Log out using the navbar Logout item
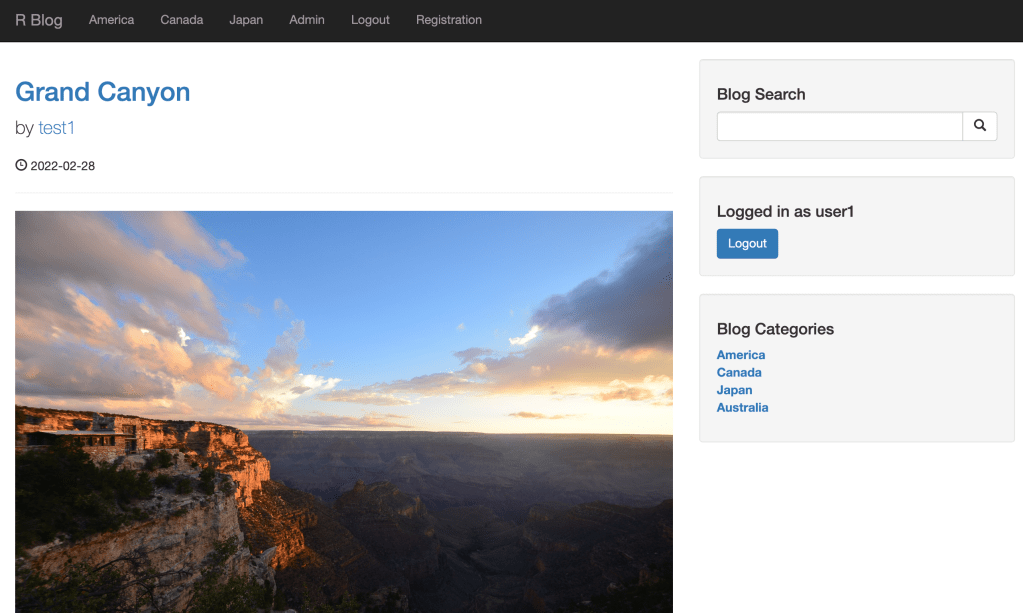 (x=369, y=19)
